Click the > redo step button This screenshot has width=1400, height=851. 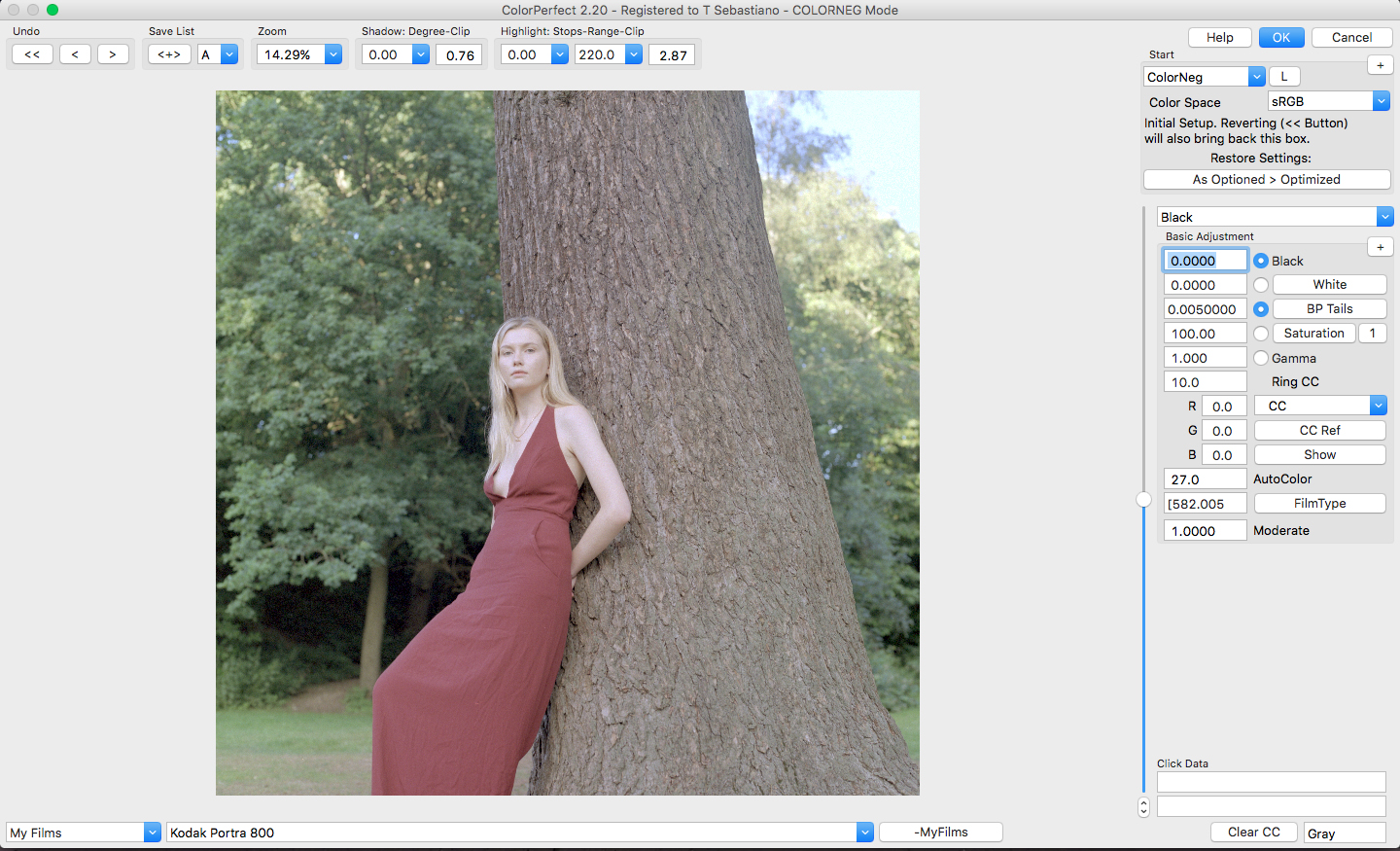tap(113, 54)
